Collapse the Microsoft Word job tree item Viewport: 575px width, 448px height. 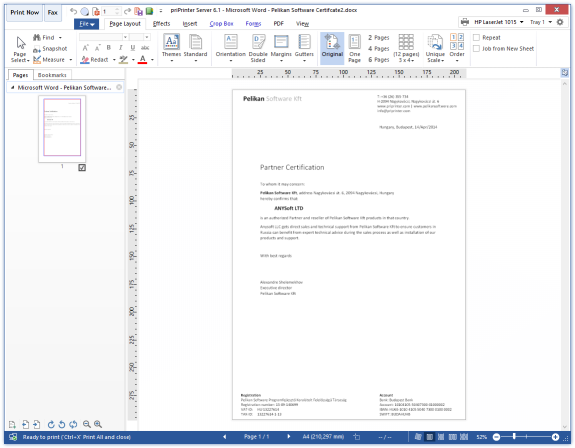(12, 88)
